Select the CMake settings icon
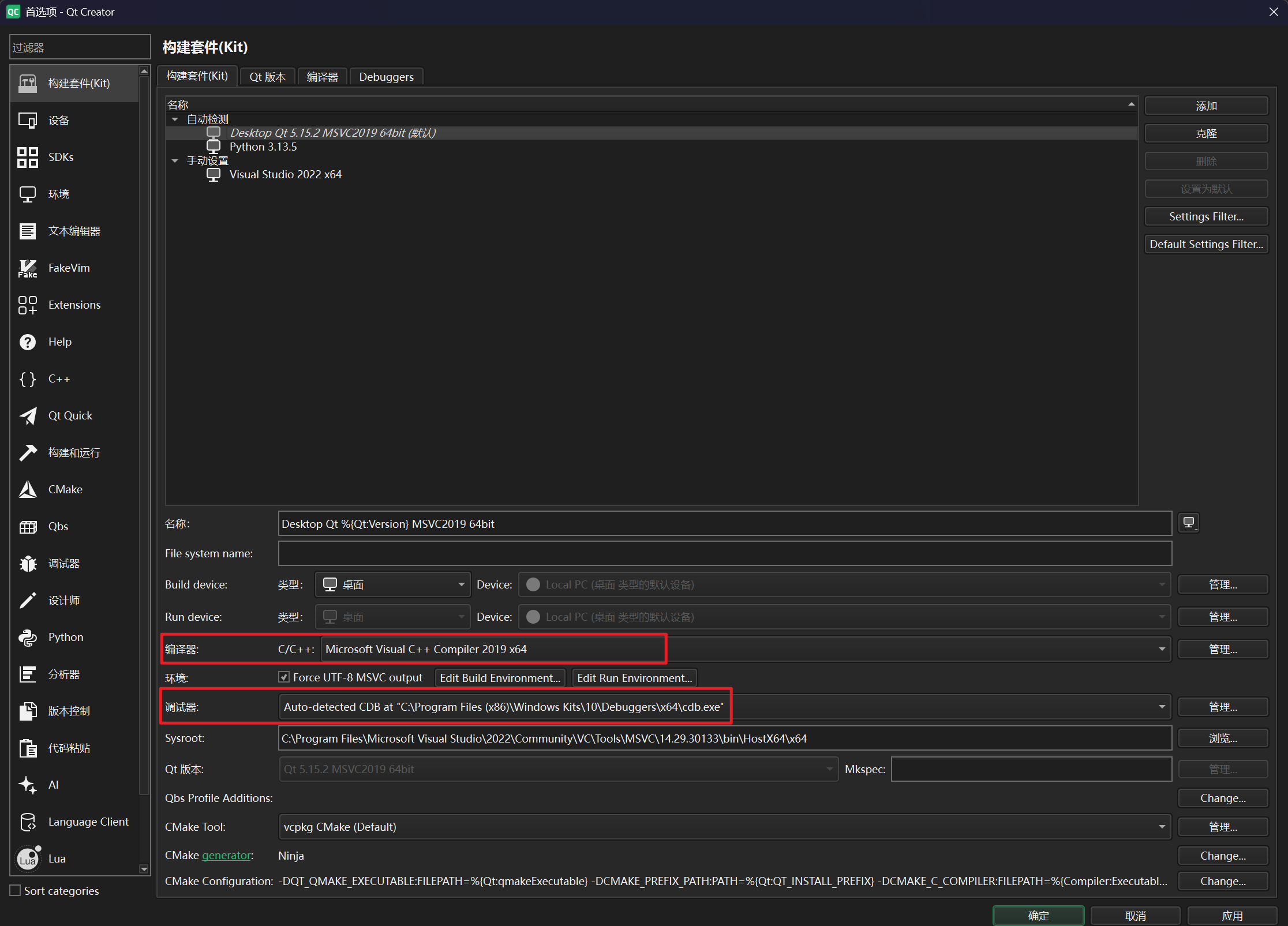The height and width of the screenshot is (926, 1288). tap(28, 489)
